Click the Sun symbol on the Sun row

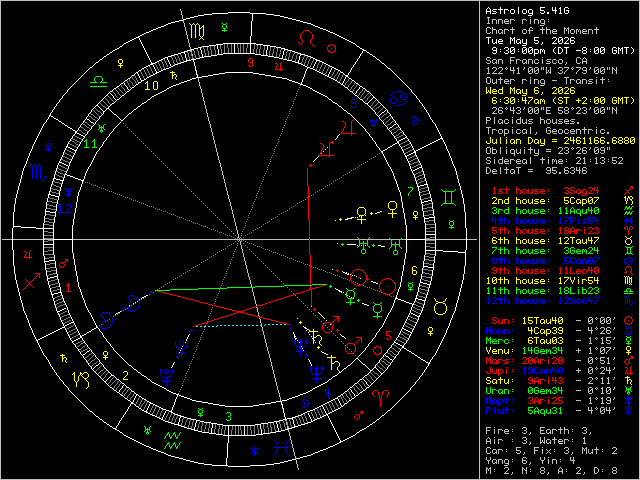[x=629, y=321]
